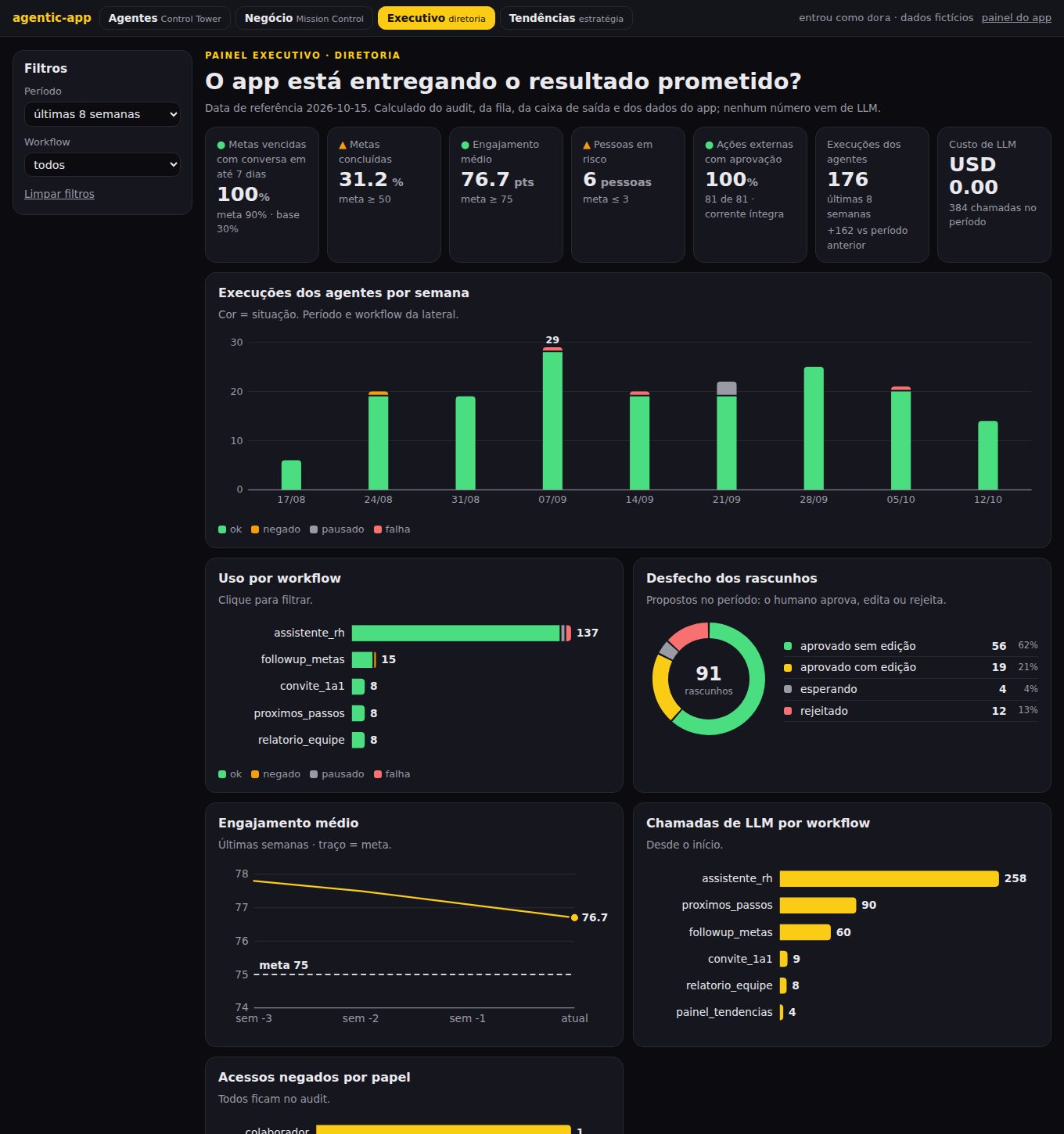Click proximos_passos bar showing 90 LLM calls
1064x1134 pixels.
[x=818, y=905]
